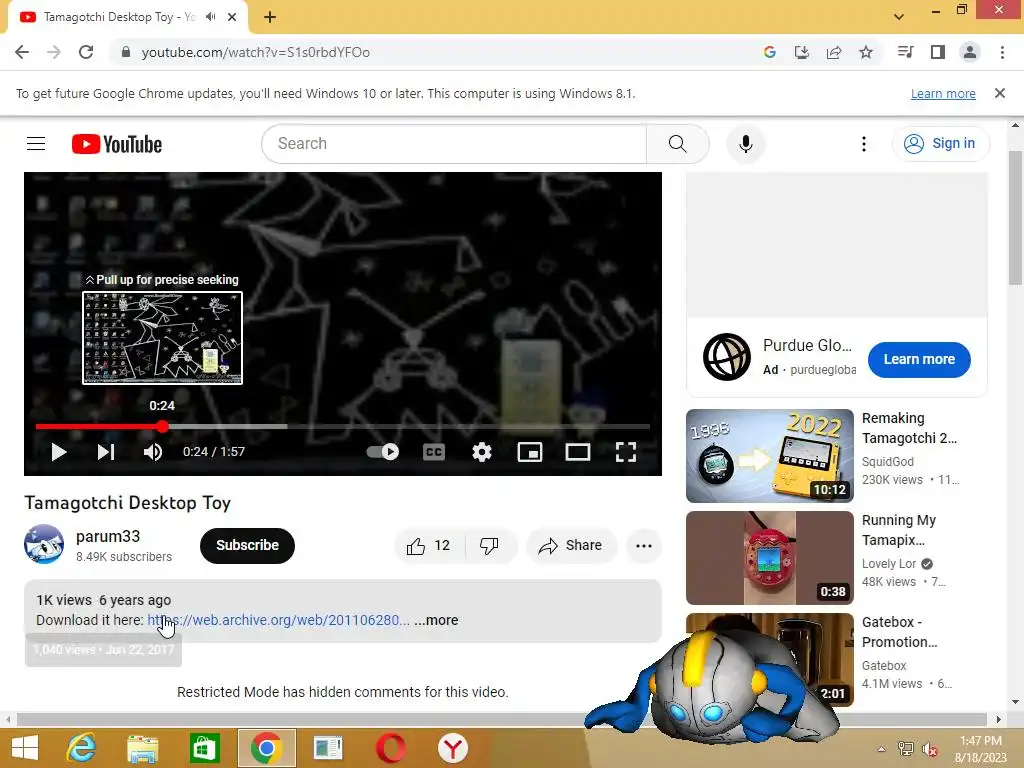Open the web.archive.org download link
The image size is (1024, 768).
click(x=278, y=620)
